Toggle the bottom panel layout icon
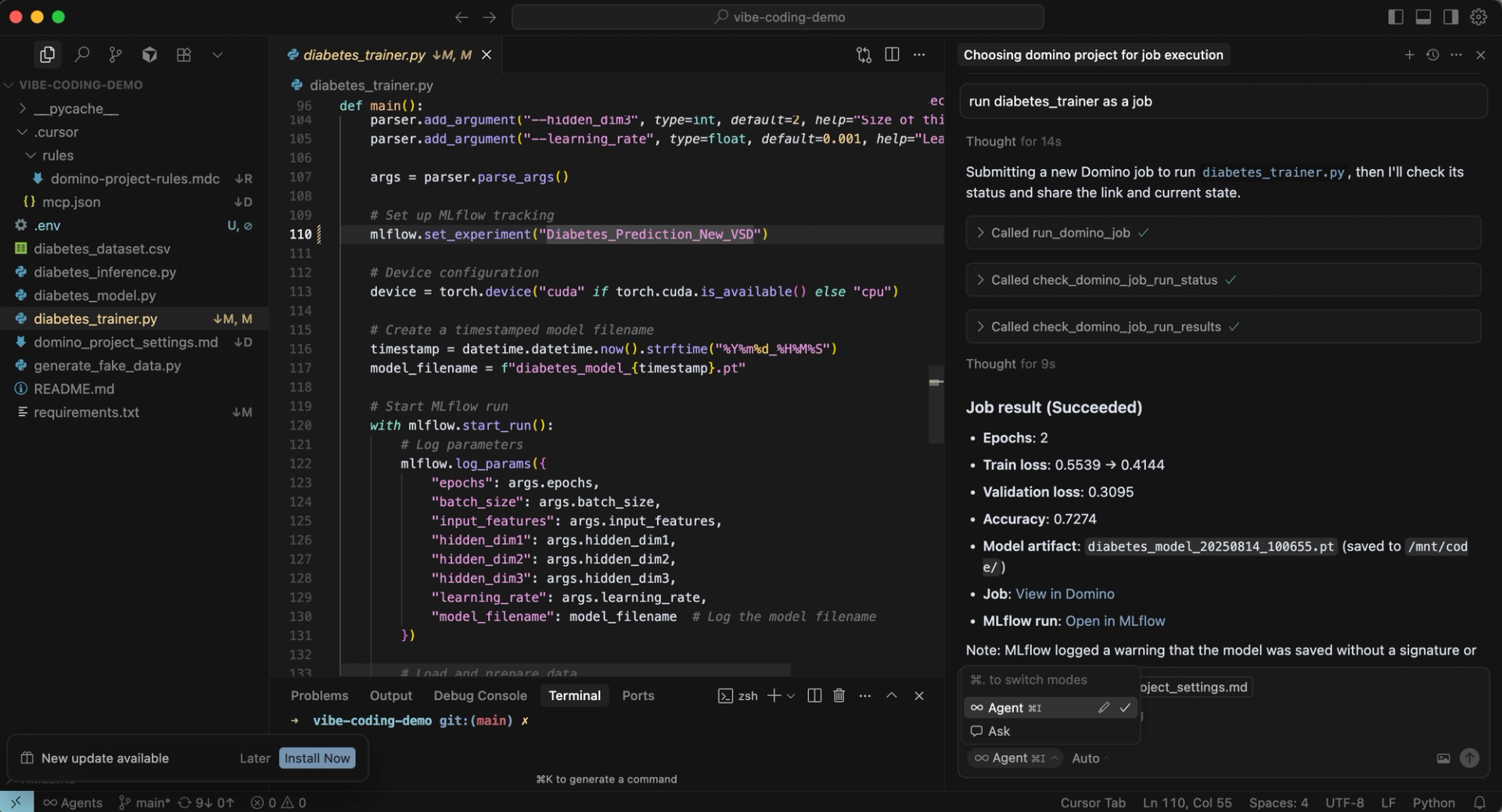This screenshot has width=1502, height=812. pyautogui.click(x=1423, y=17)
